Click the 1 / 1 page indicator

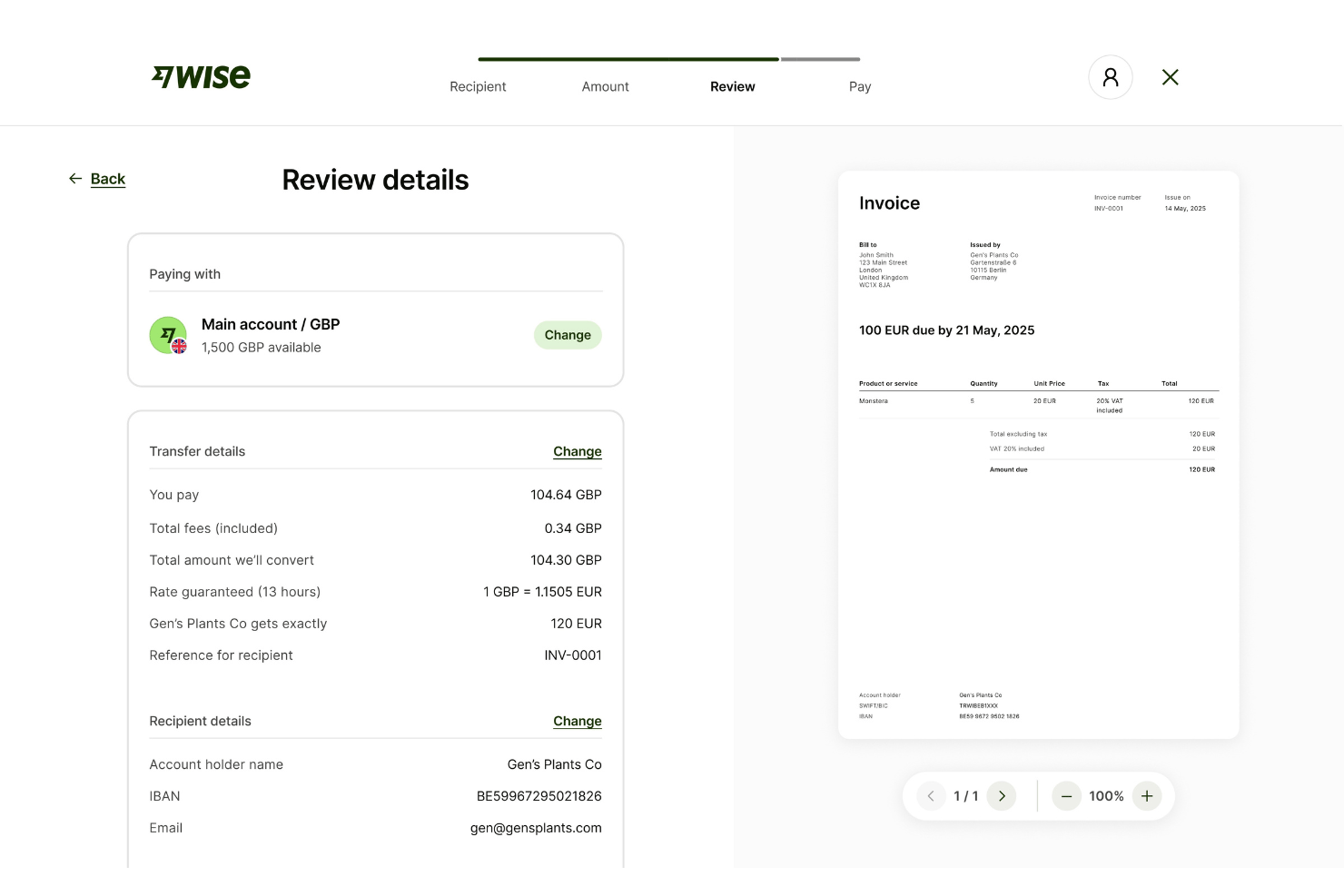coord(966,796)
